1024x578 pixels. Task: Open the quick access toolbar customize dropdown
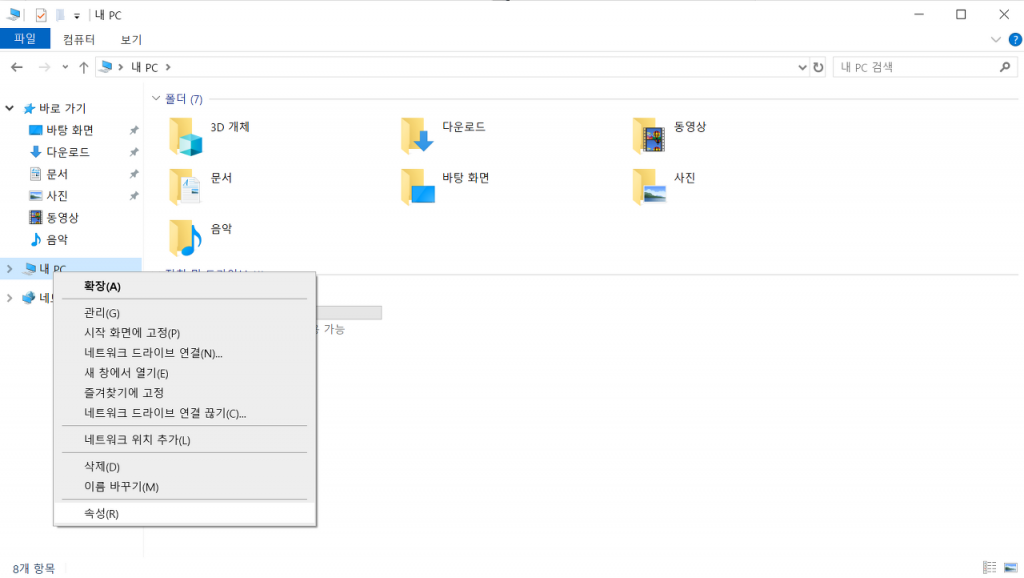(x=76, y=16)
